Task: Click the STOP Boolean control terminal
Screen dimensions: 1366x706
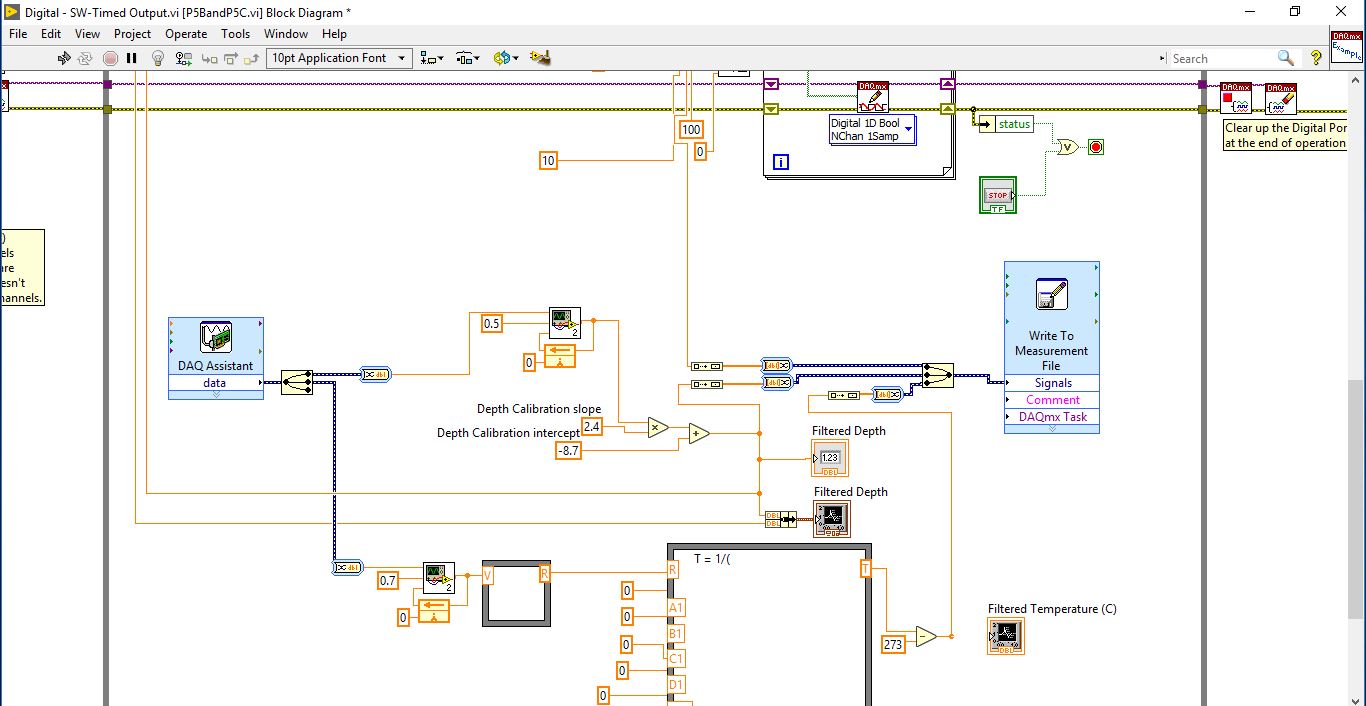Action: [x=998, y=195]
